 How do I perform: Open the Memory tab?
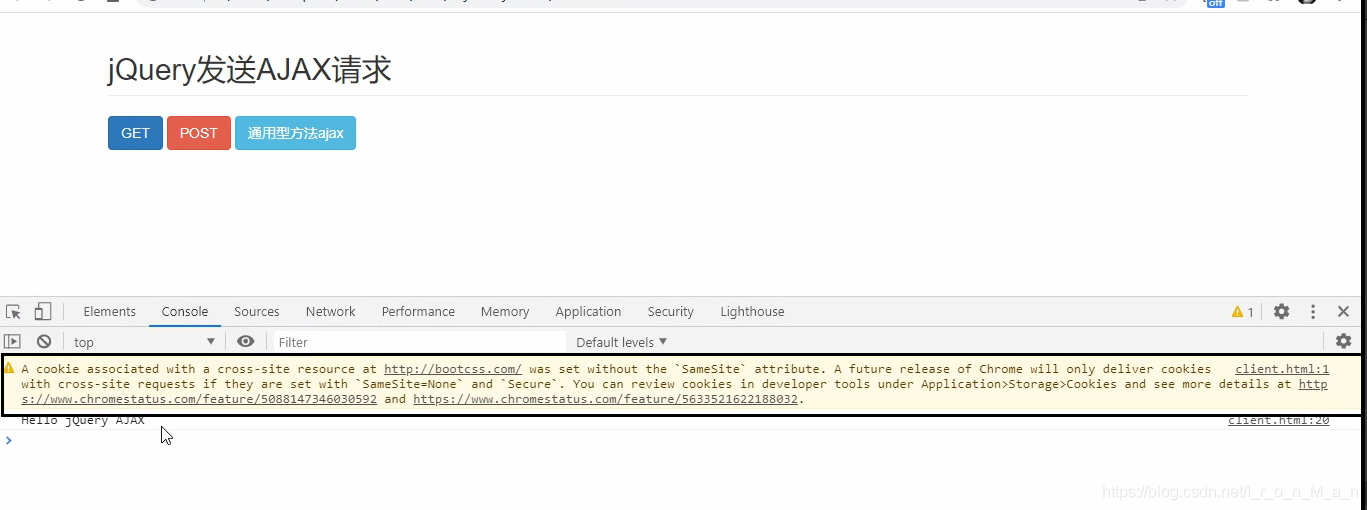505,312
